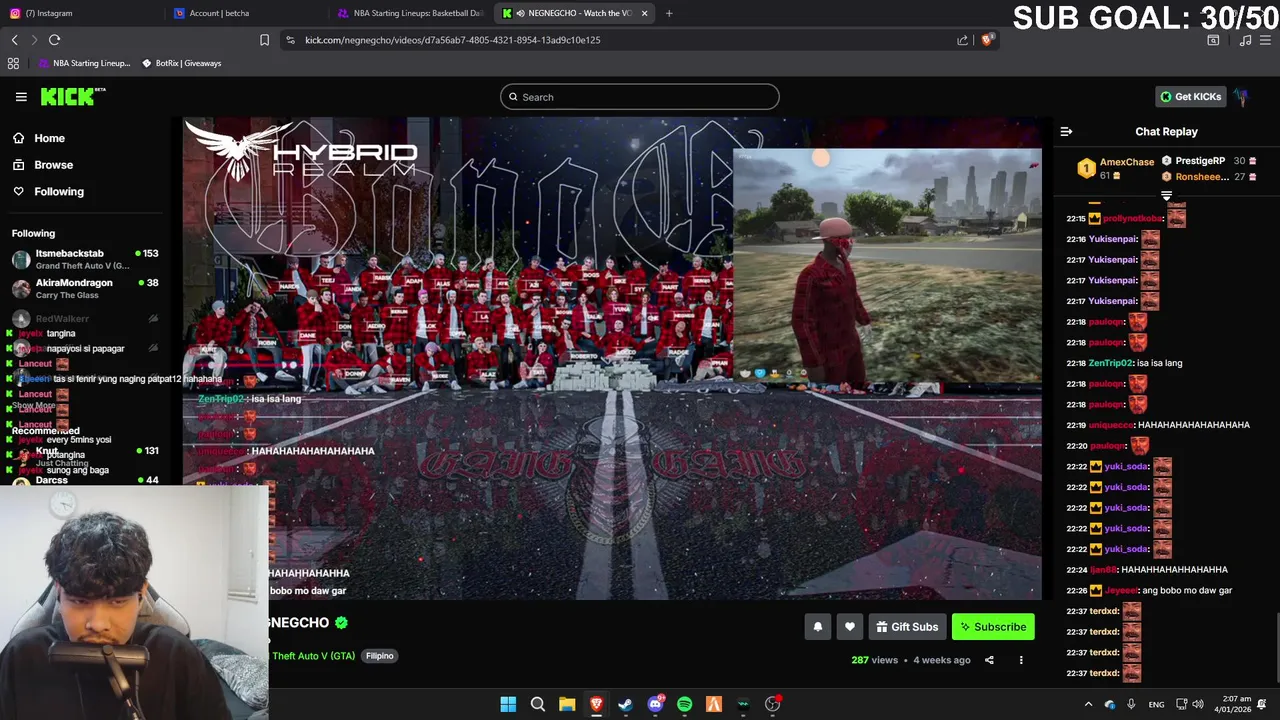
Task: Open the browser media control music icon
Action: coord(1245,40)
